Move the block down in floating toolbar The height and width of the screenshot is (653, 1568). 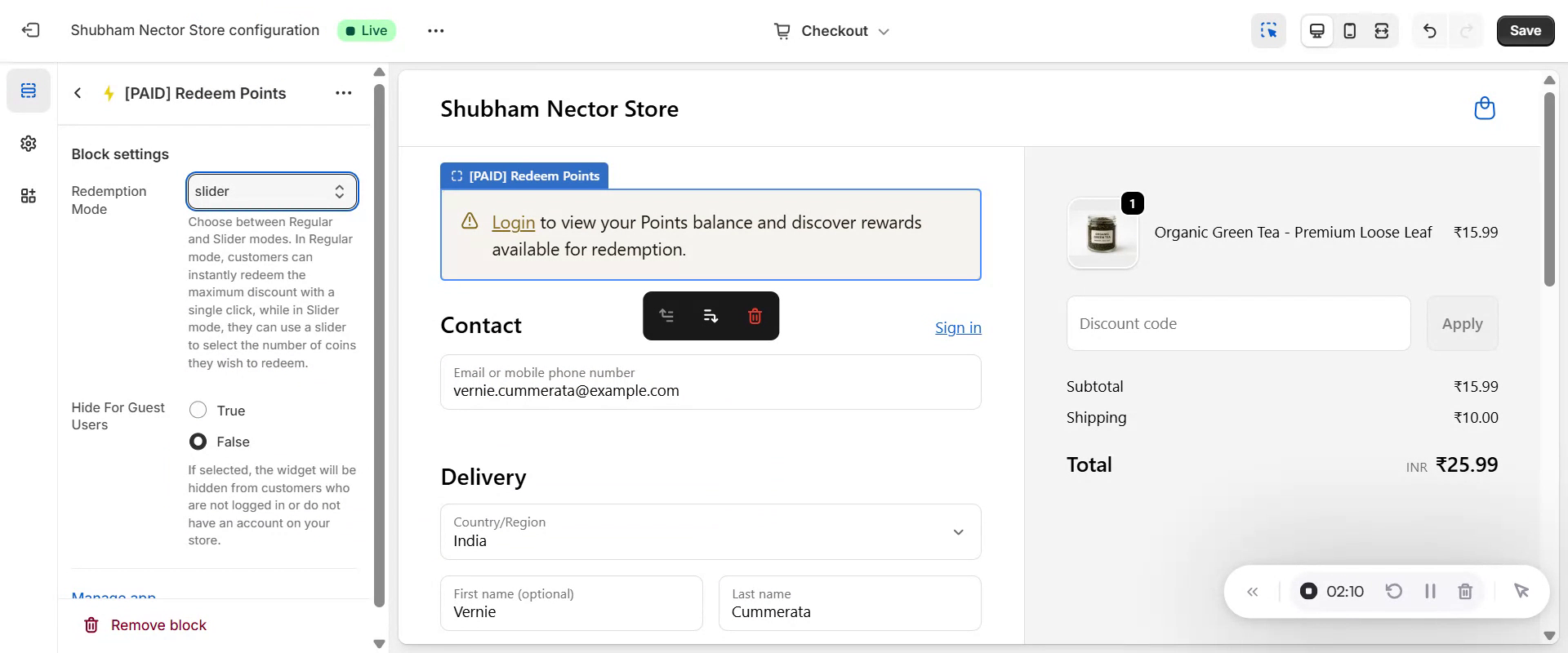tap(710, 316)
